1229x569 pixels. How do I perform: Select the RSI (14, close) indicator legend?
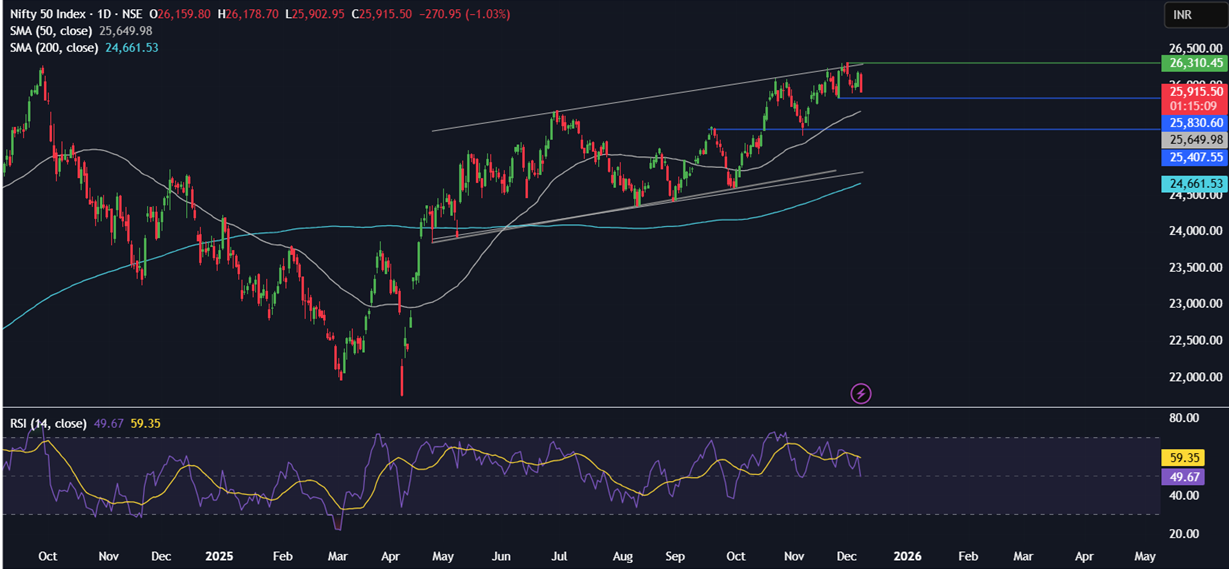point(46,424)
